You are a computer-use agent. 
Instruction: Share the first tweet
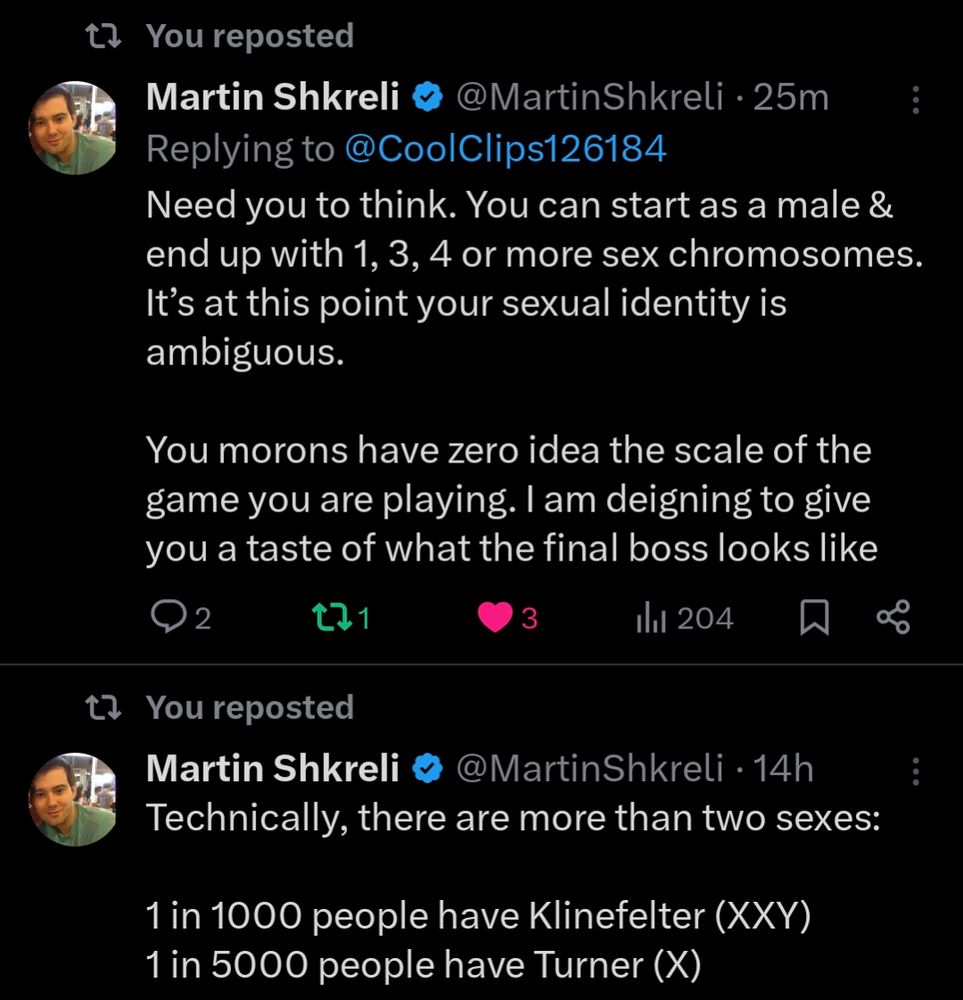click(x=893, y=618)
